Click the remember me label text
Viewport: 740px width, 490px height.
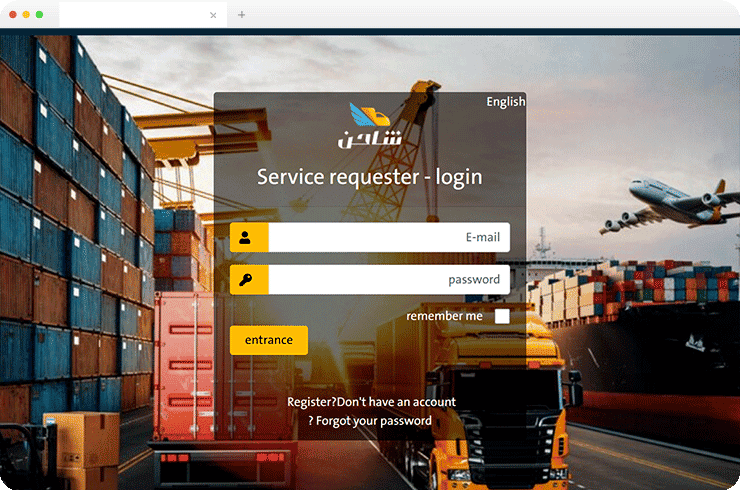coord(444,316)
